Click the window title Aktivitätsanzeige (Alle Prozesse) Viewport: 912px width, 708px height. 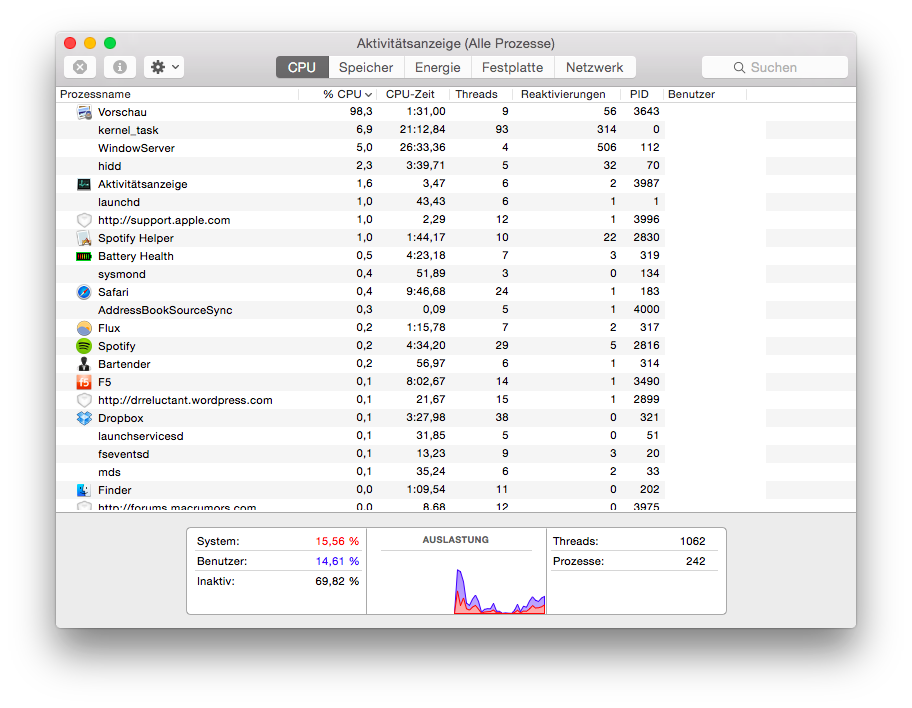pyautogui.click(x=455, y=44)
